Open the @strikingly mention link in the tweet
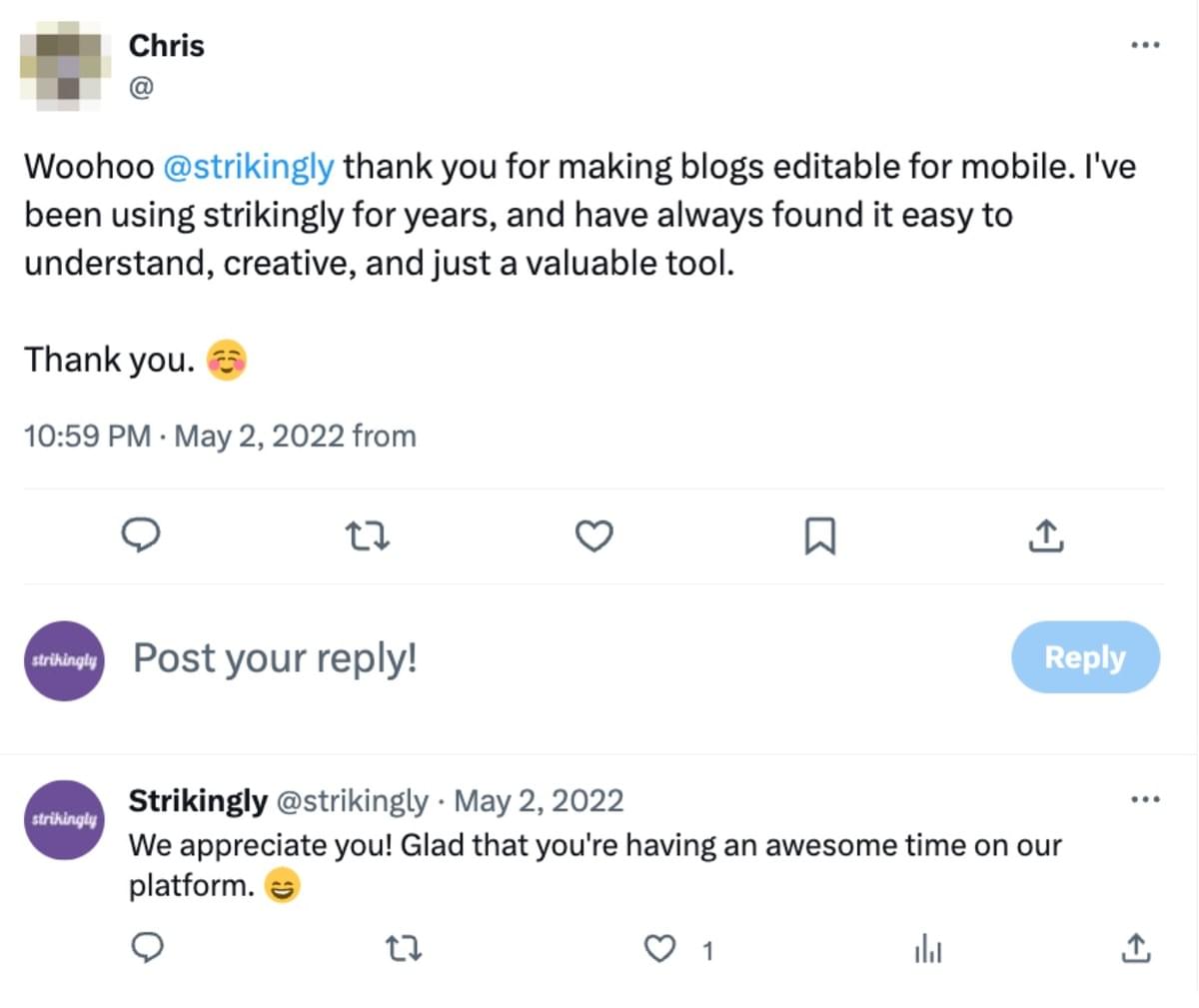 pos(248,166)
